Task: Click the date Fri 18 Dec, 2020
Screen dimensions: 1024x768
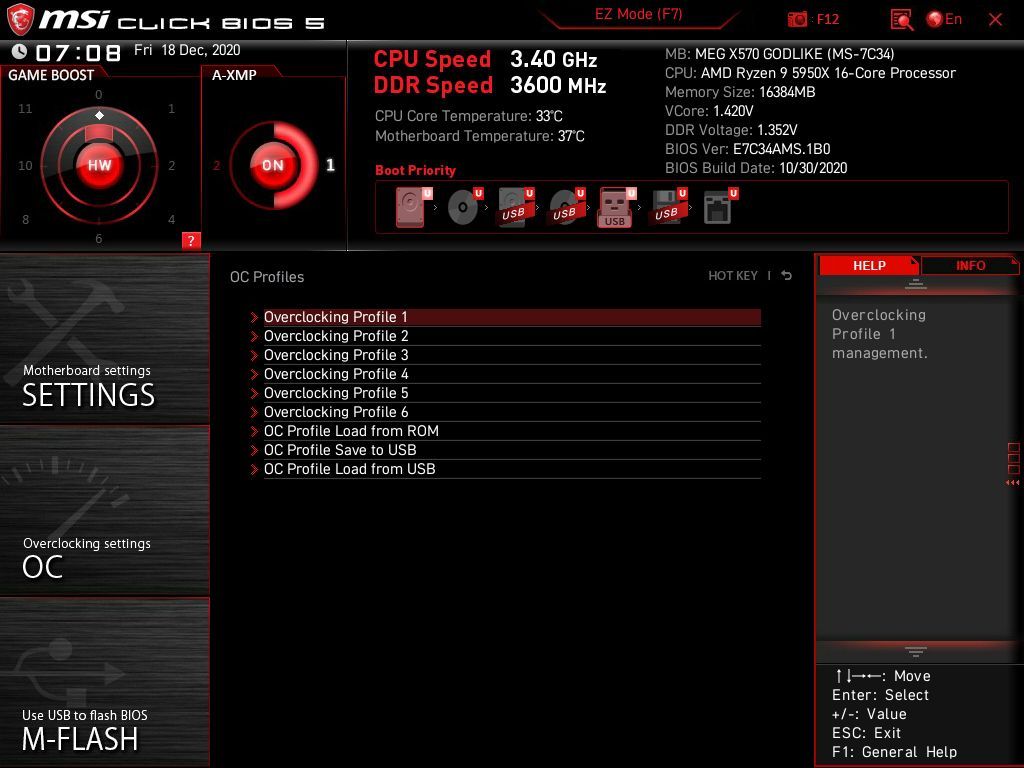Action: click(x=187, y=50)
